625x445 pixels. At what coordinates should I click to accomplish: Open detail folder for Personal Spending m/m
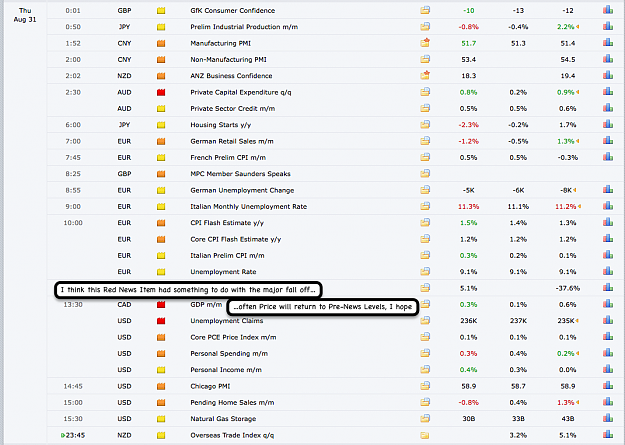[425, 353]
